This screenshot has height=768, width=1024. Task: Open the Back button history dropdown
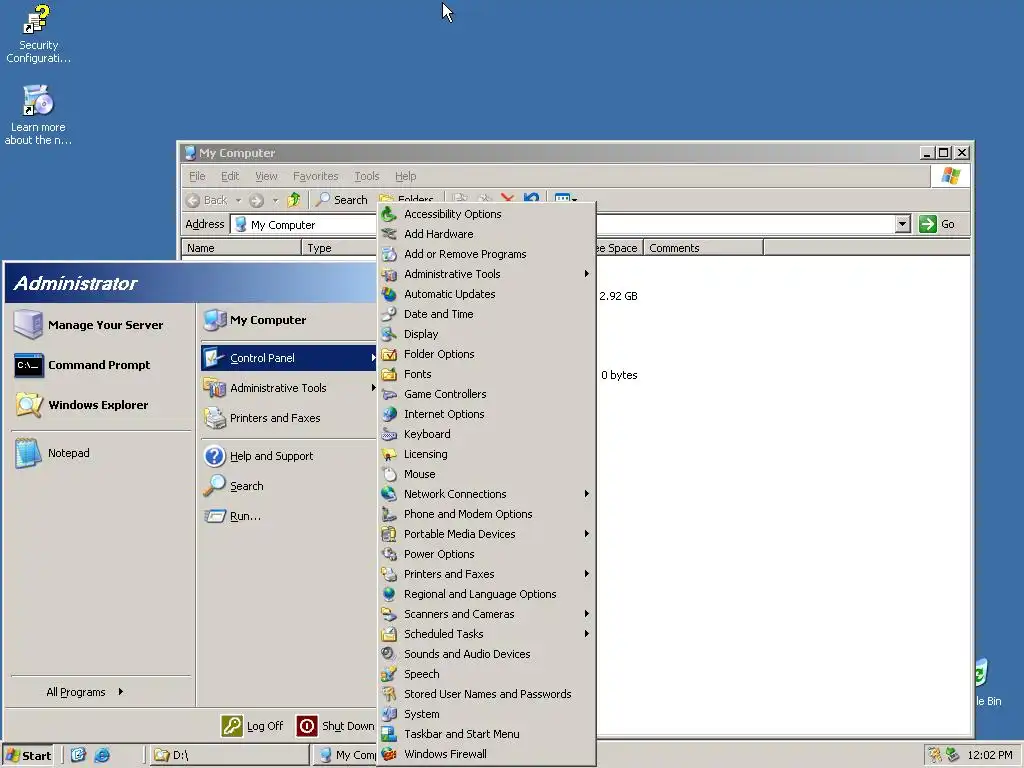pos(238,200)
